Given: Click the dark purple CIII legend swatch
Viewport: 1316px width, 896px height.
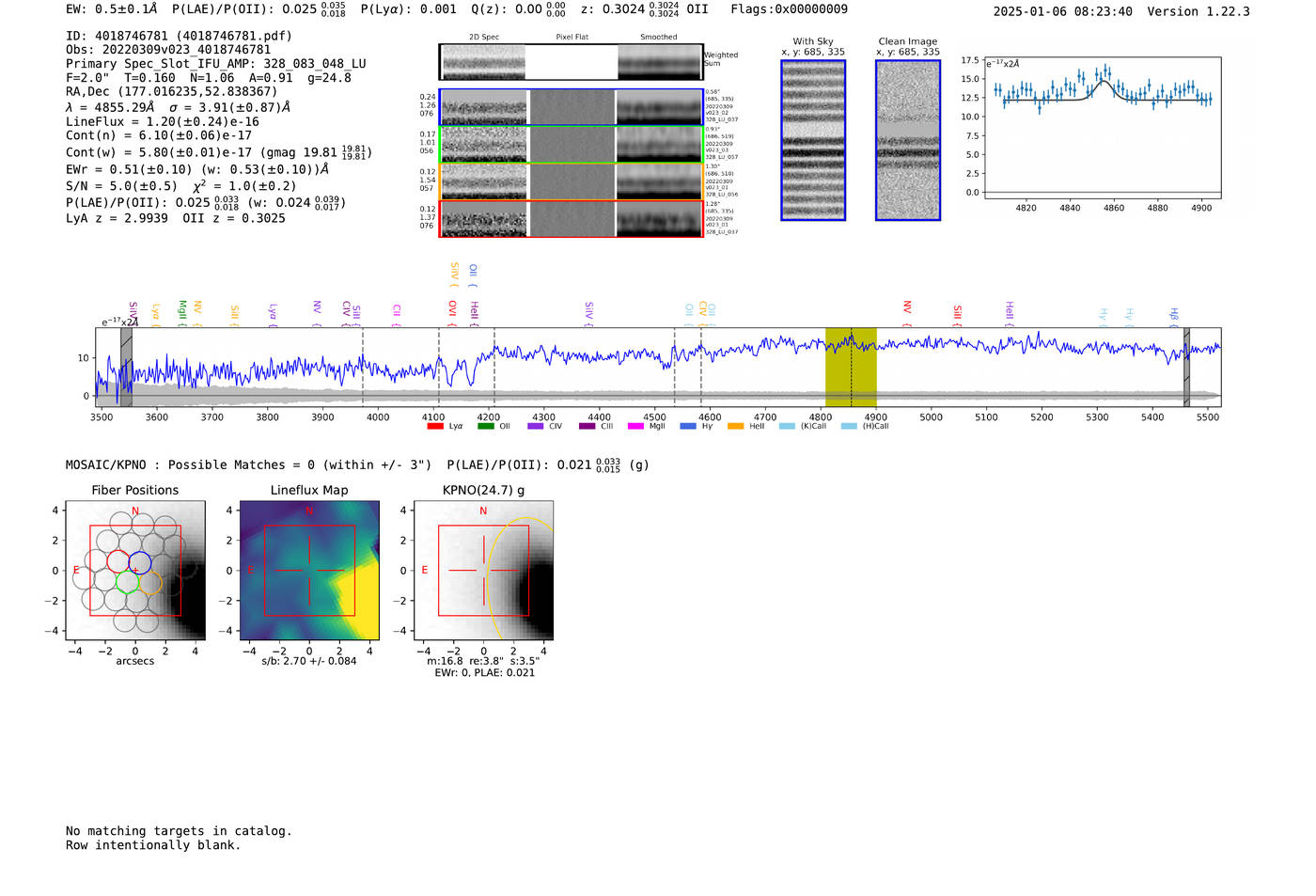Looking at the screenshot, I should click(x=587, y=426).
